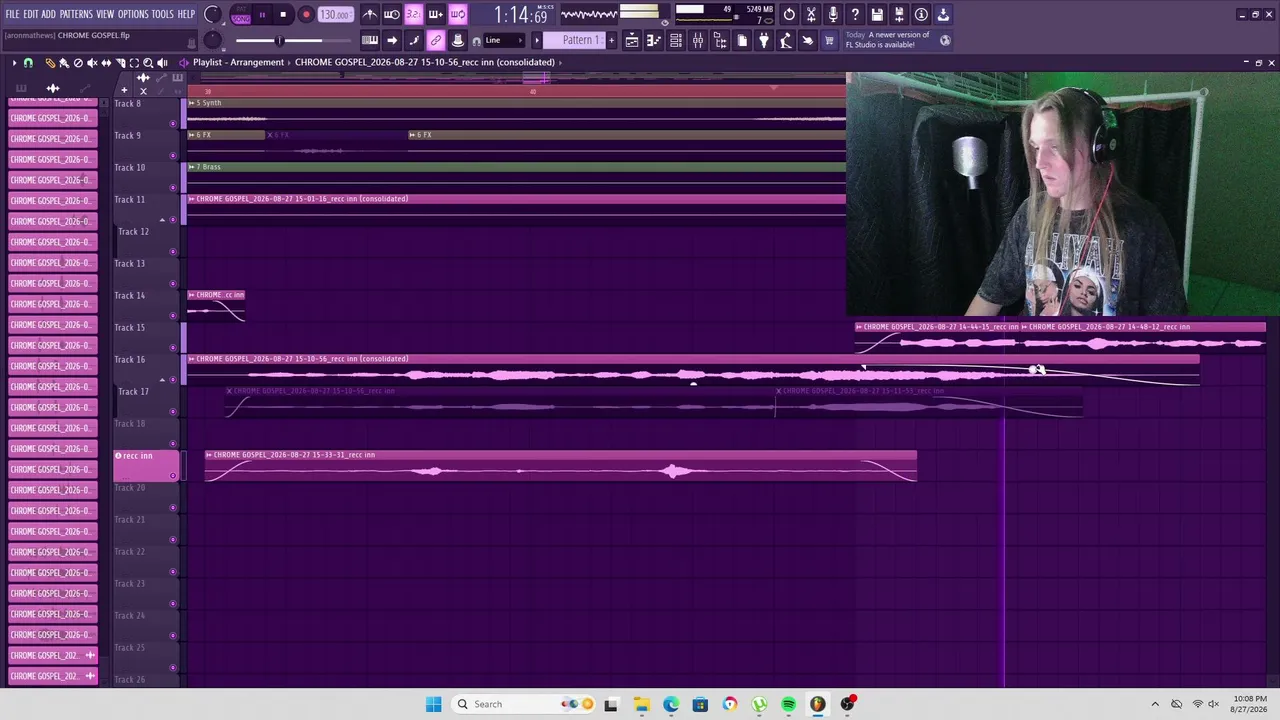Collapse the Track 11 group arrow
The width and height of the screenshot is (1280, 720).
coord(162,220)
